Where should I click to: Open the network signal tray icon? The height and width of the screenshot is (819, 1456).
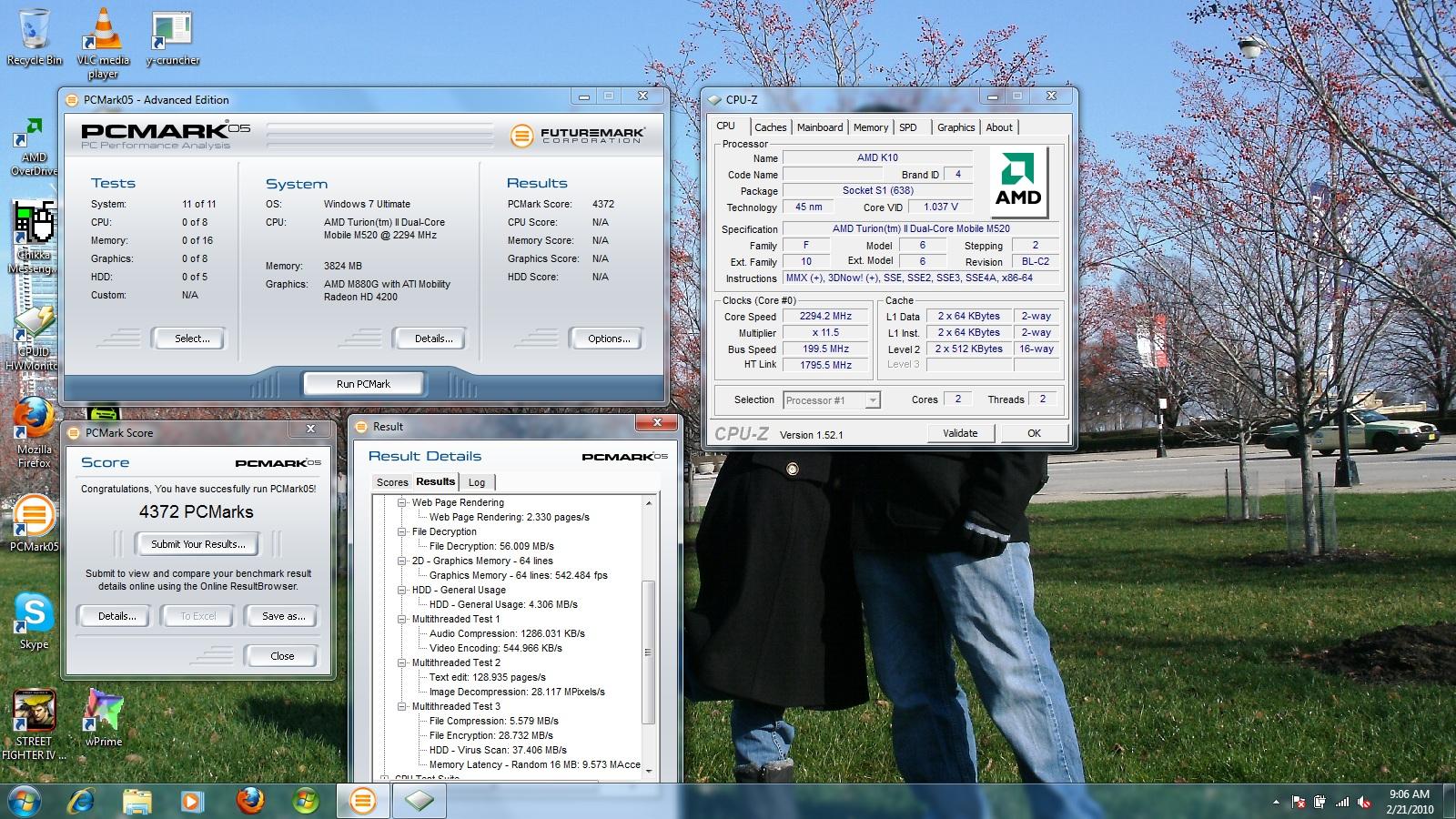tap(1342, 802)
